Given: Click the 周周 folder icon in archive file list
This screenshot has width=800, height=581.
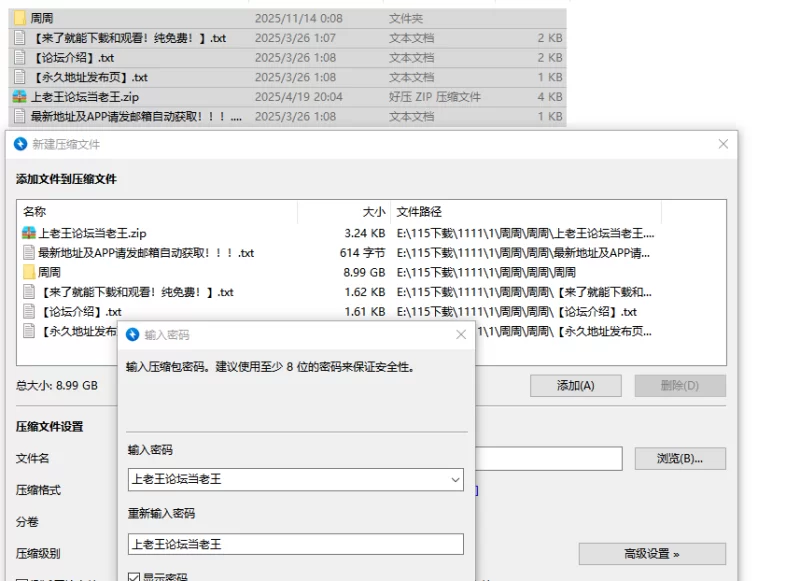Looking at the screenshot, I should [x=29, y=272].
